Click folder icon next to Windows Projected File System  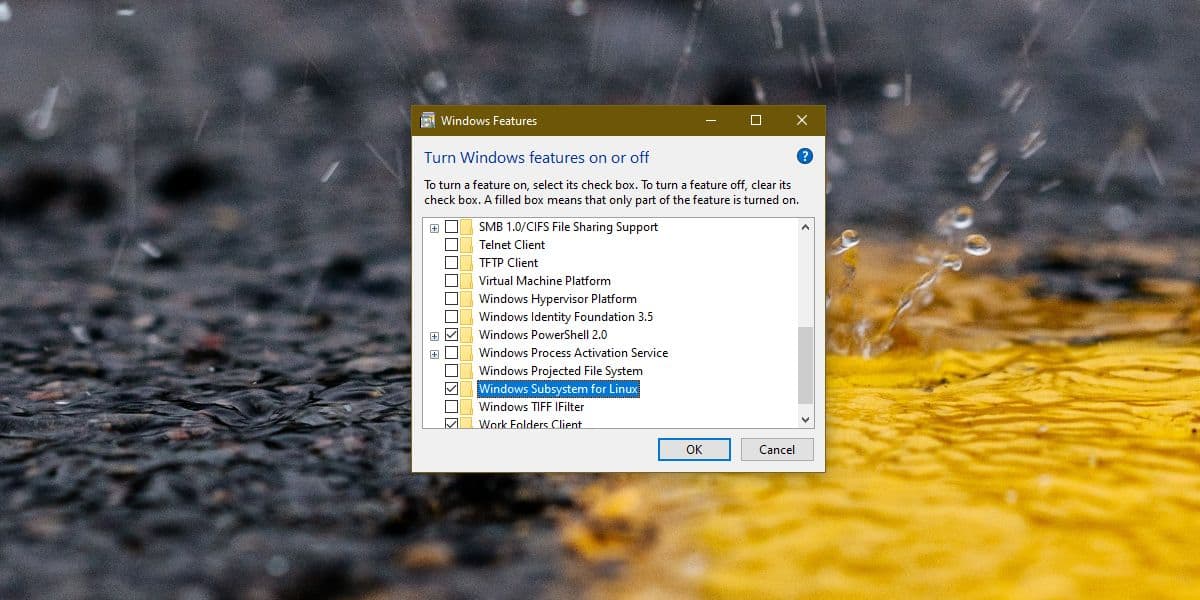point(467,371)
